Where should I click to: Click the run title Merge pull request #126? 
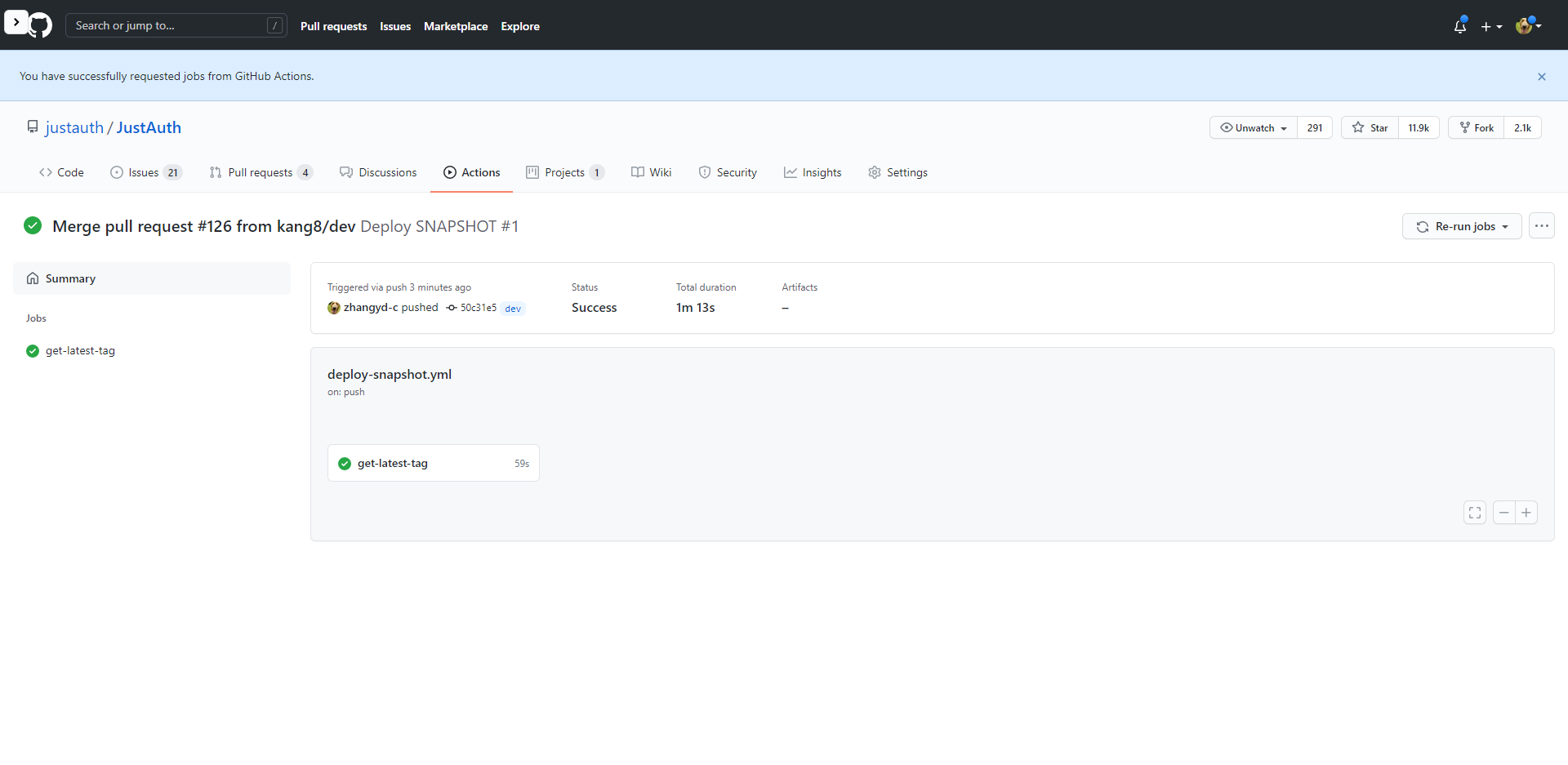pos(204,226)
